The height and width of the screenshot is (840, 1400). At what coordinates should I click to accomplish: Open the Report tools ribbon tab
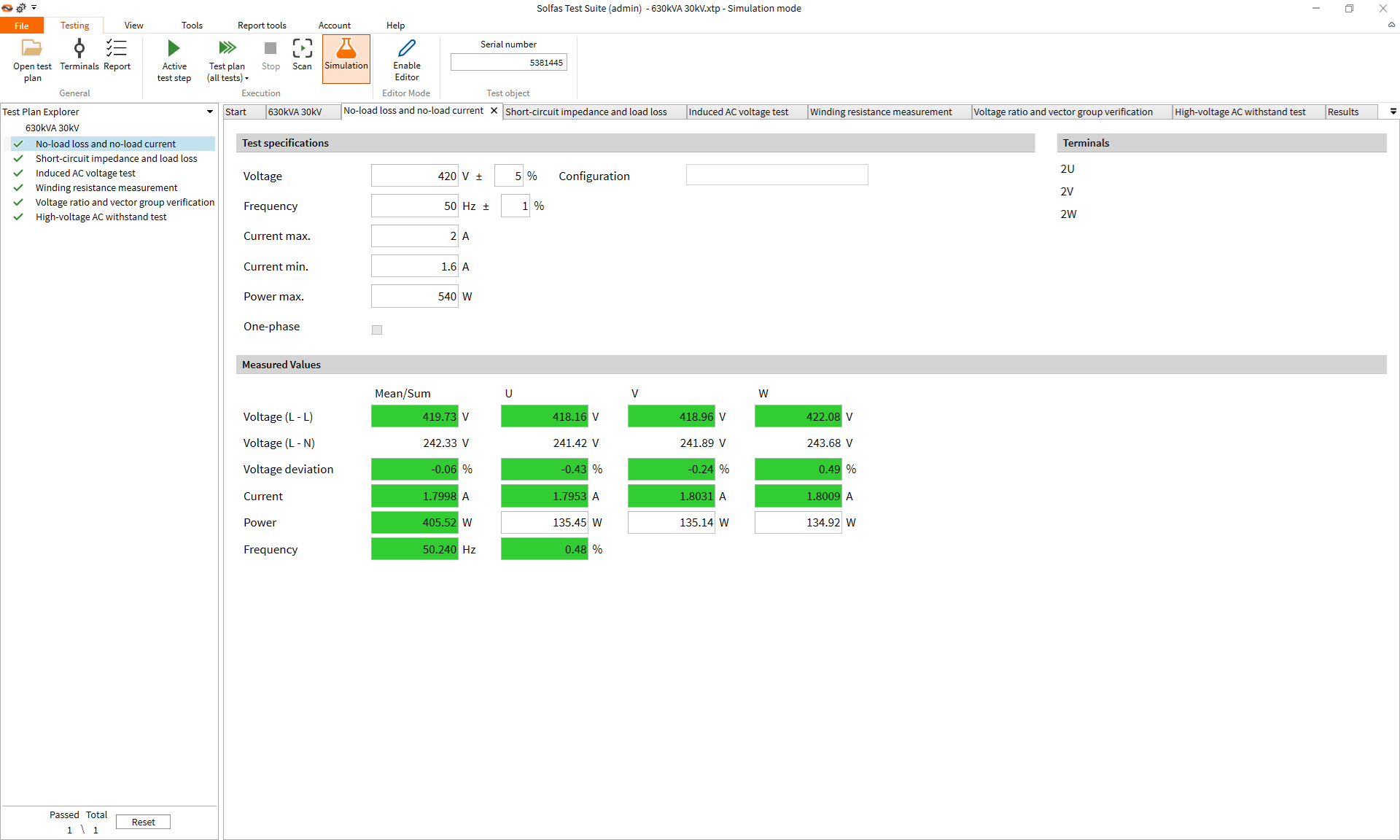click(x=261, y=26)
